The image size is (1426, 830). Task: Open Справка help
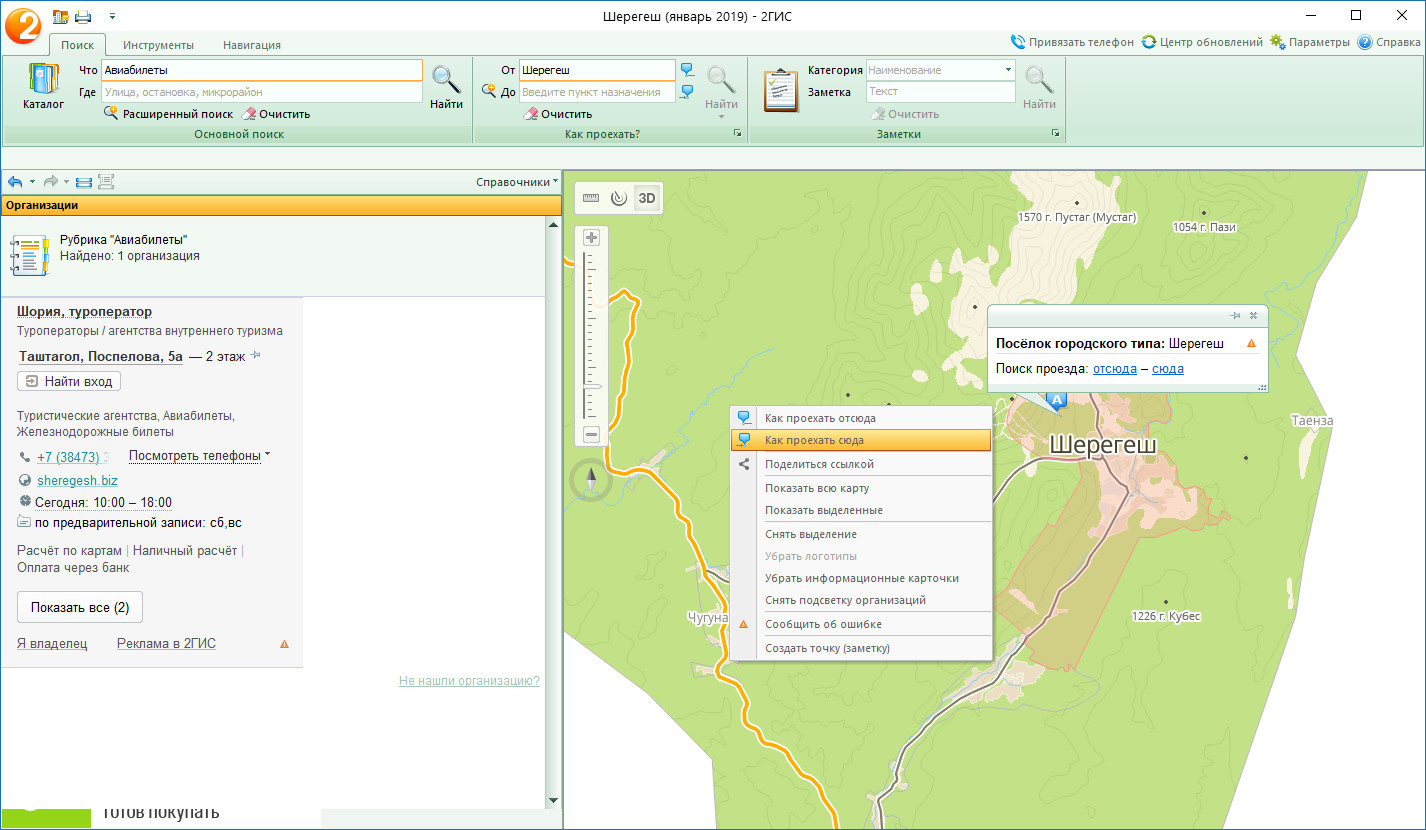tap(1389, 42)
